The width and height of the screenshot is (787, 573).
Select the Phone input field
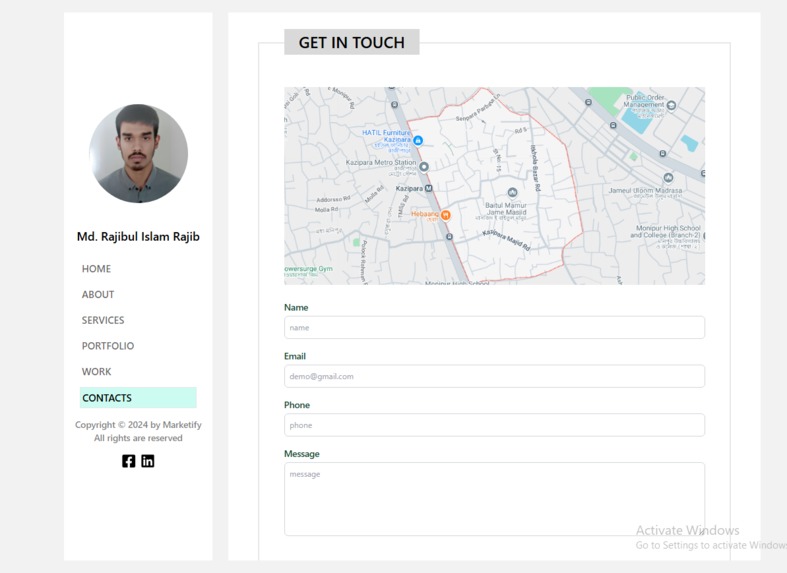click(x=494, y=425)
